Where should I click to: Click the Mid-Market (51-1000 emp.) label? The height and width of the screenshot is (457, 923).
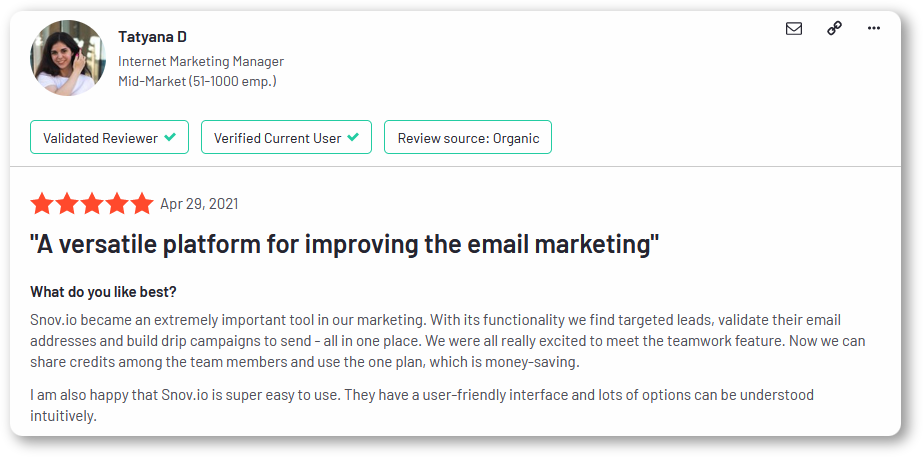click(x=197, y=81)
